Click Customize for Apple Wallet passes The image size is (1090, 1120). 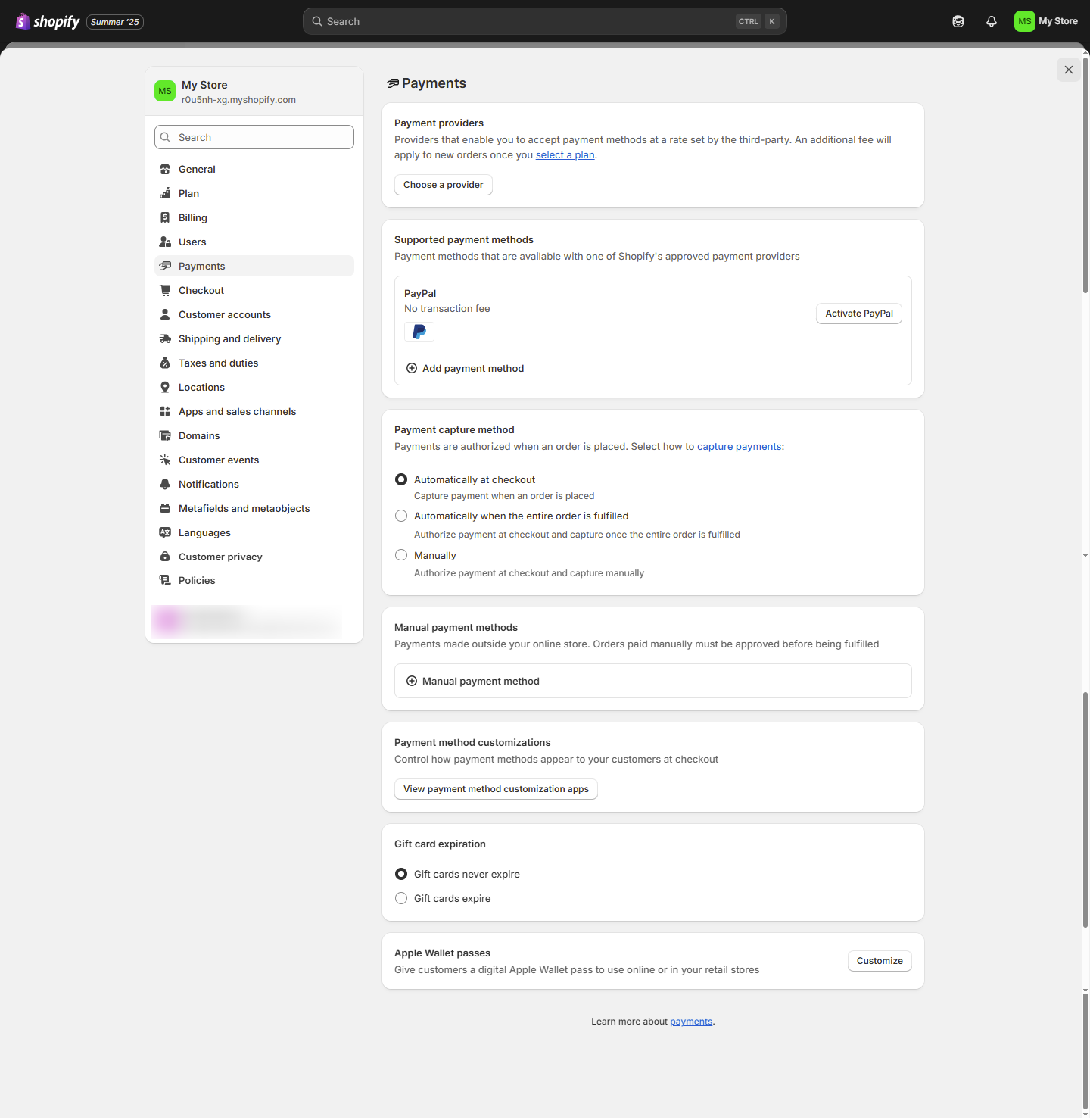pos(880,961)
